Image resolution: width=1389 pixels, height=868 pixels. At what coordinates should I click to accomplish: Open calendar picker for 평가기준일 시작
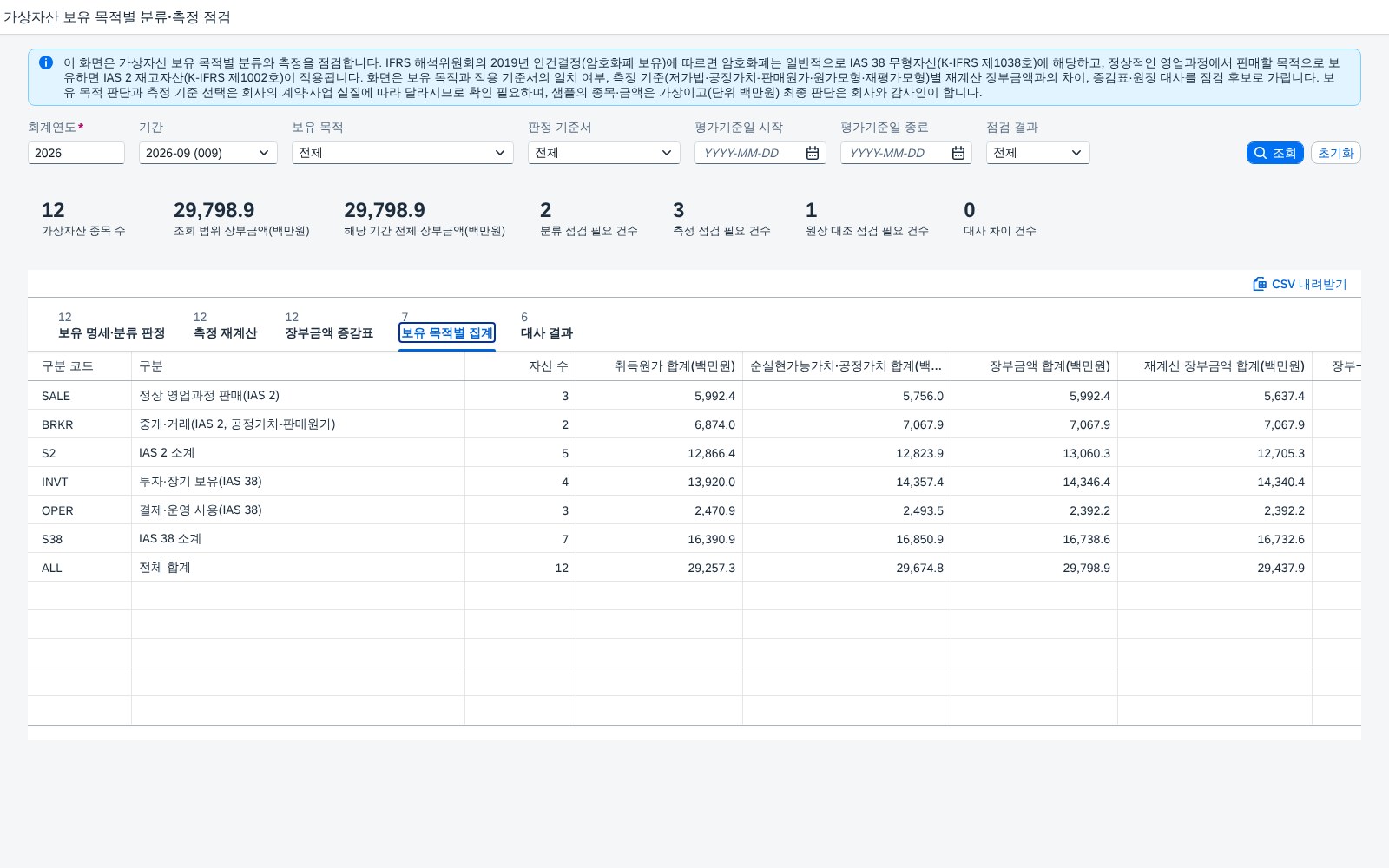coord(813,153)
